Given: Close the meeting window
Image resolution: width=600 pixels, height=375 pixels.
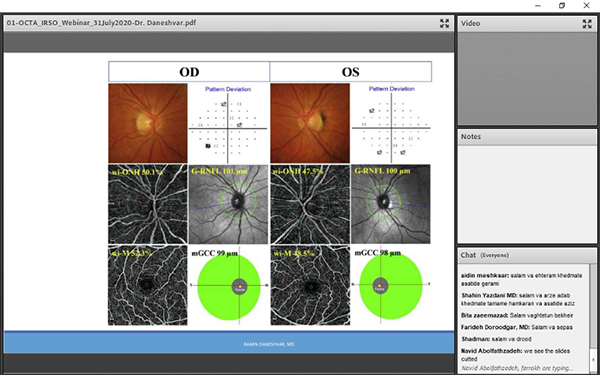Looking at the screenshot, I should coord(586,6).
